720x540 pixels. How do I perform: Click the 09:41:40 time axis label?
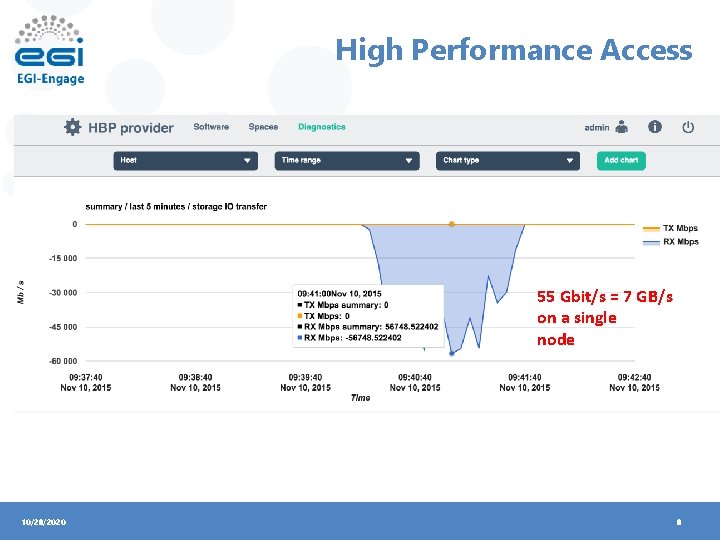click(x=524, y=382)
